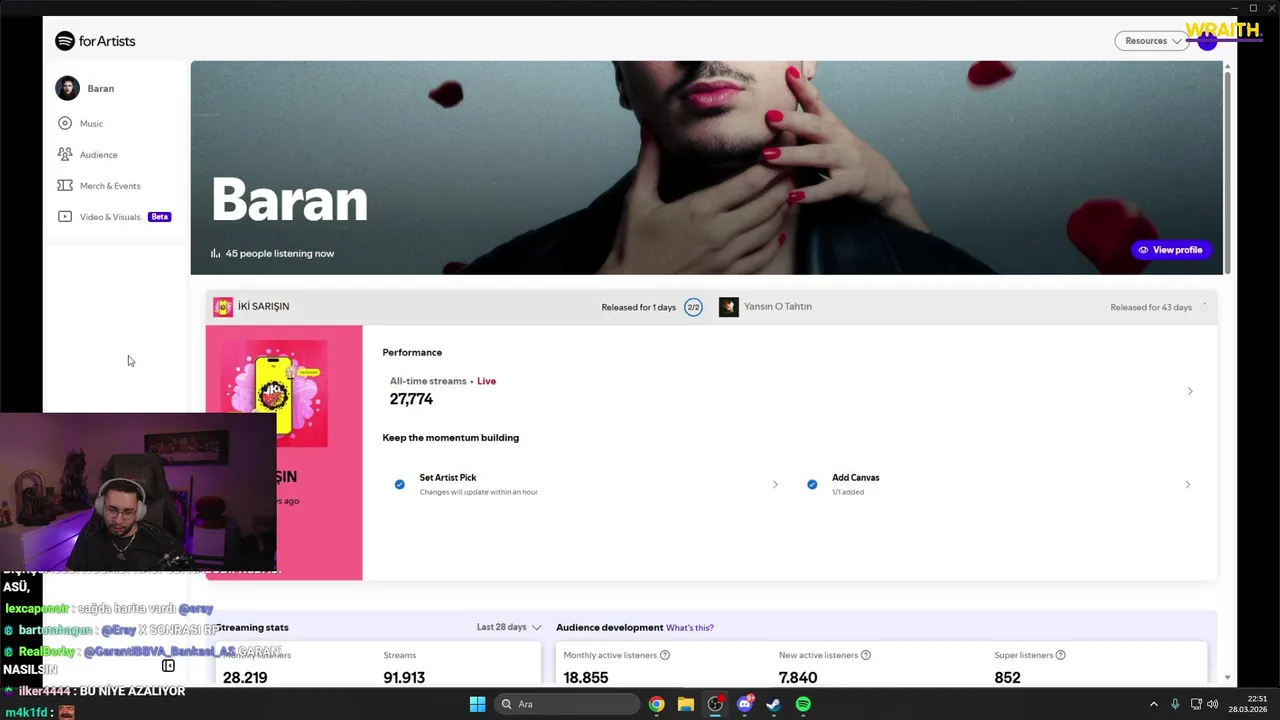Toggle the Add Canvas checkmark
The height and width of the screenshot is (720, 1280).
click(x=812, y=484)
